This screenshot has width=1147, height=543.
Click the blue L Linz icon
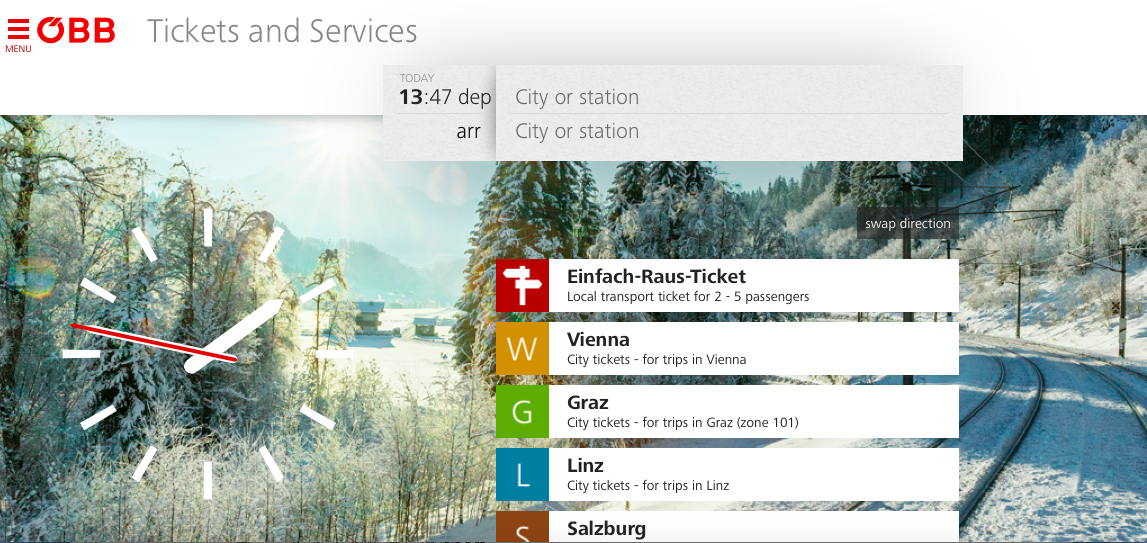522,475
